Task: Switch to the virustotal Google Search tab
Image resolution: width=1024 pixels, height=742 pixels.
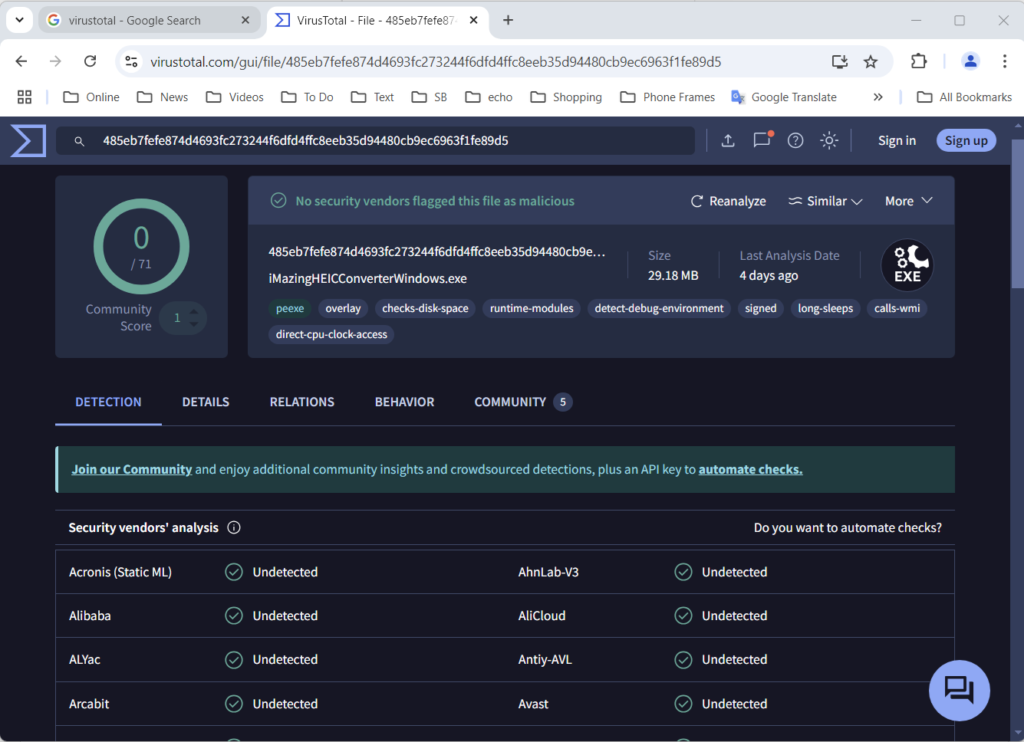Action: click(x=149, y=20)
